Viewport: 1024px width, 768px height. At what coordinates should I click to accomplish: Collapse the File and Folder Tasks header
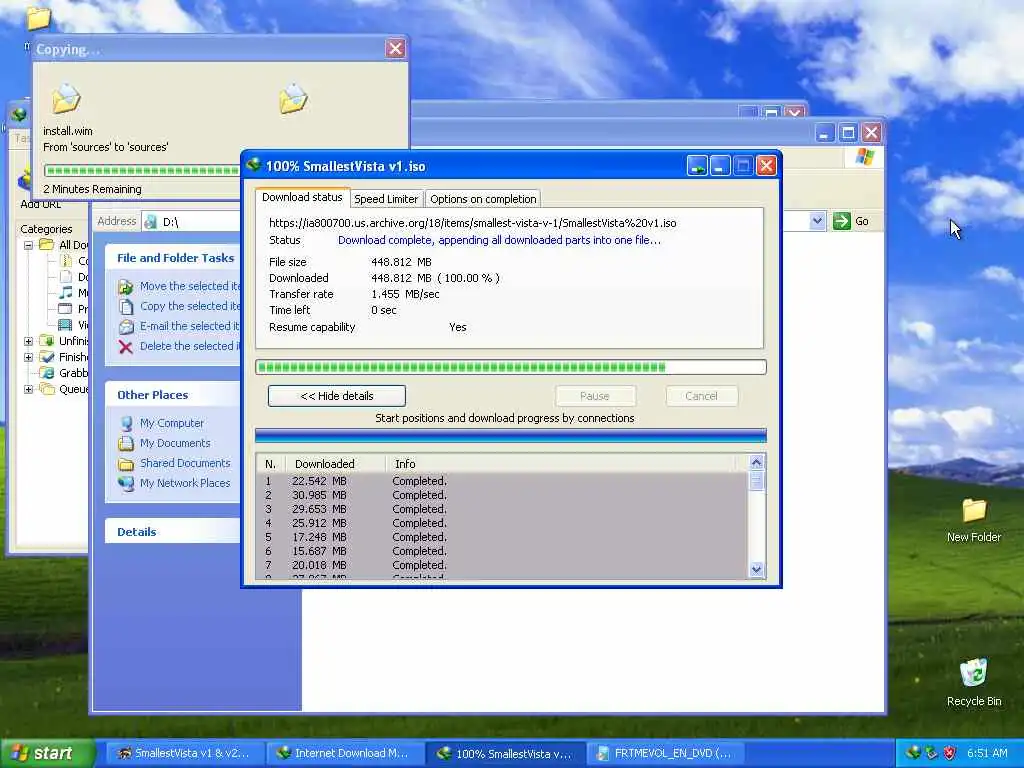click(x=172, y=258)
